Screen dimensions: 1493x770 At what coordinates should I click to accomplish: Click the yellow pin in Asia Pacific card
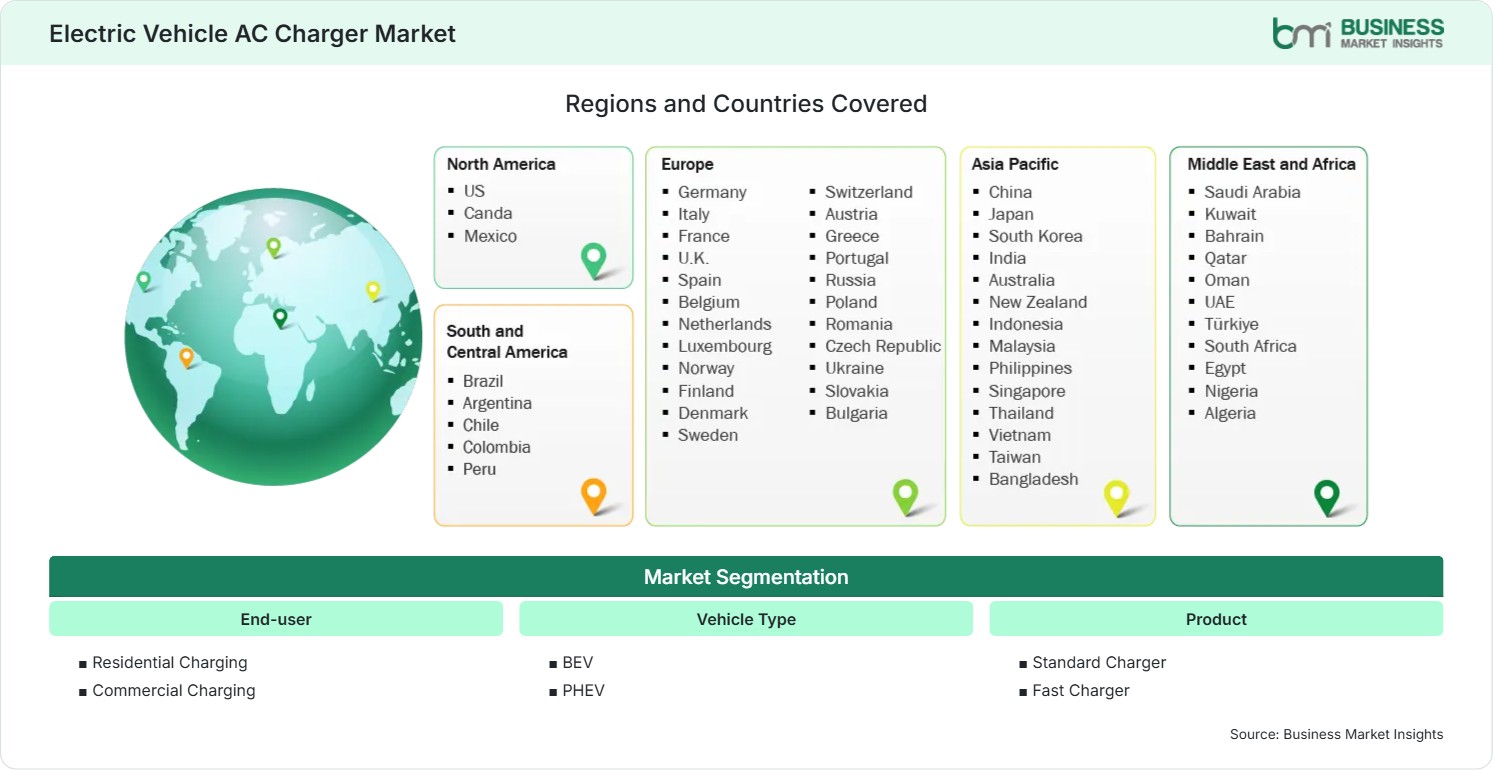(x=1116, y=497)
